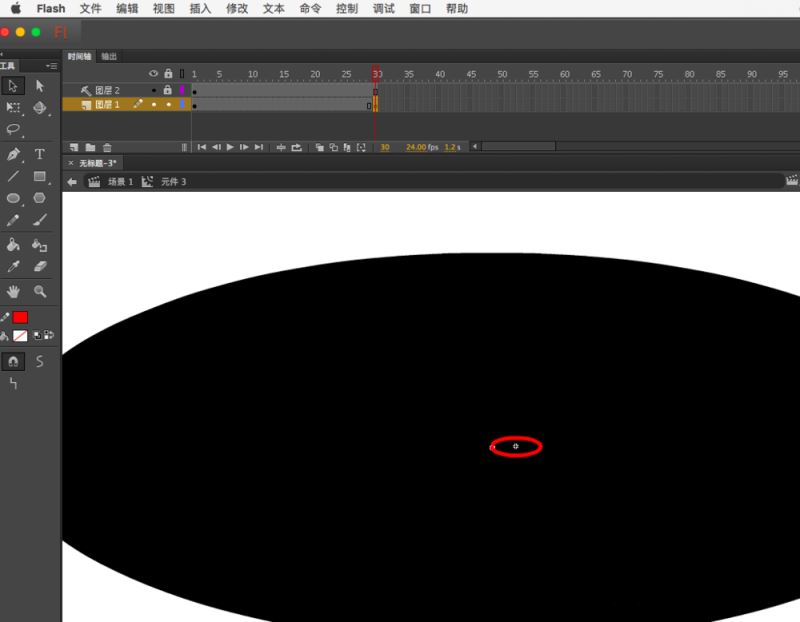The image size is (800, 622).
Task: Select the Text tool
Action: coord(39,154)
